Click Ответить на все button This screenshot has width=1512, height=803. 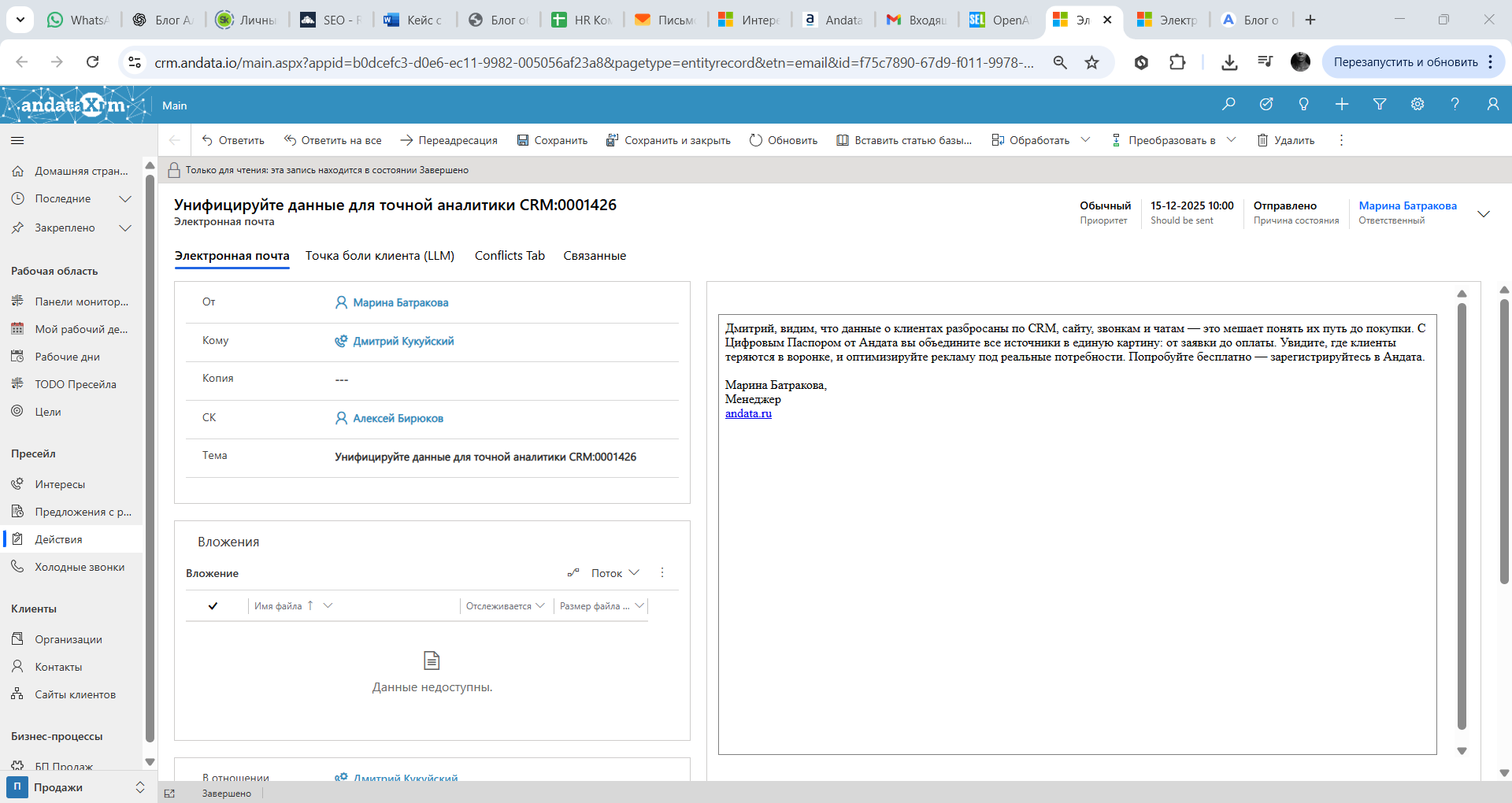pos(333,140)
